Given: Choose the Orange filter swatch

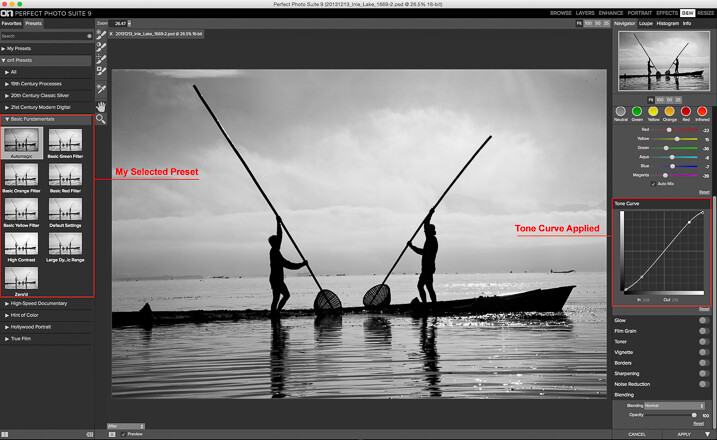Looking at the screenshot, I should tap(669, 111).
